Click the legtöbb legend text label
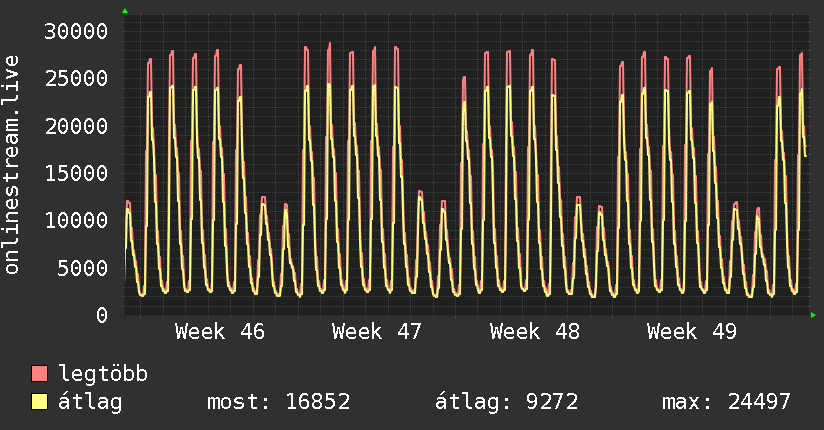824x430 pixels. (x=104, y=375)
